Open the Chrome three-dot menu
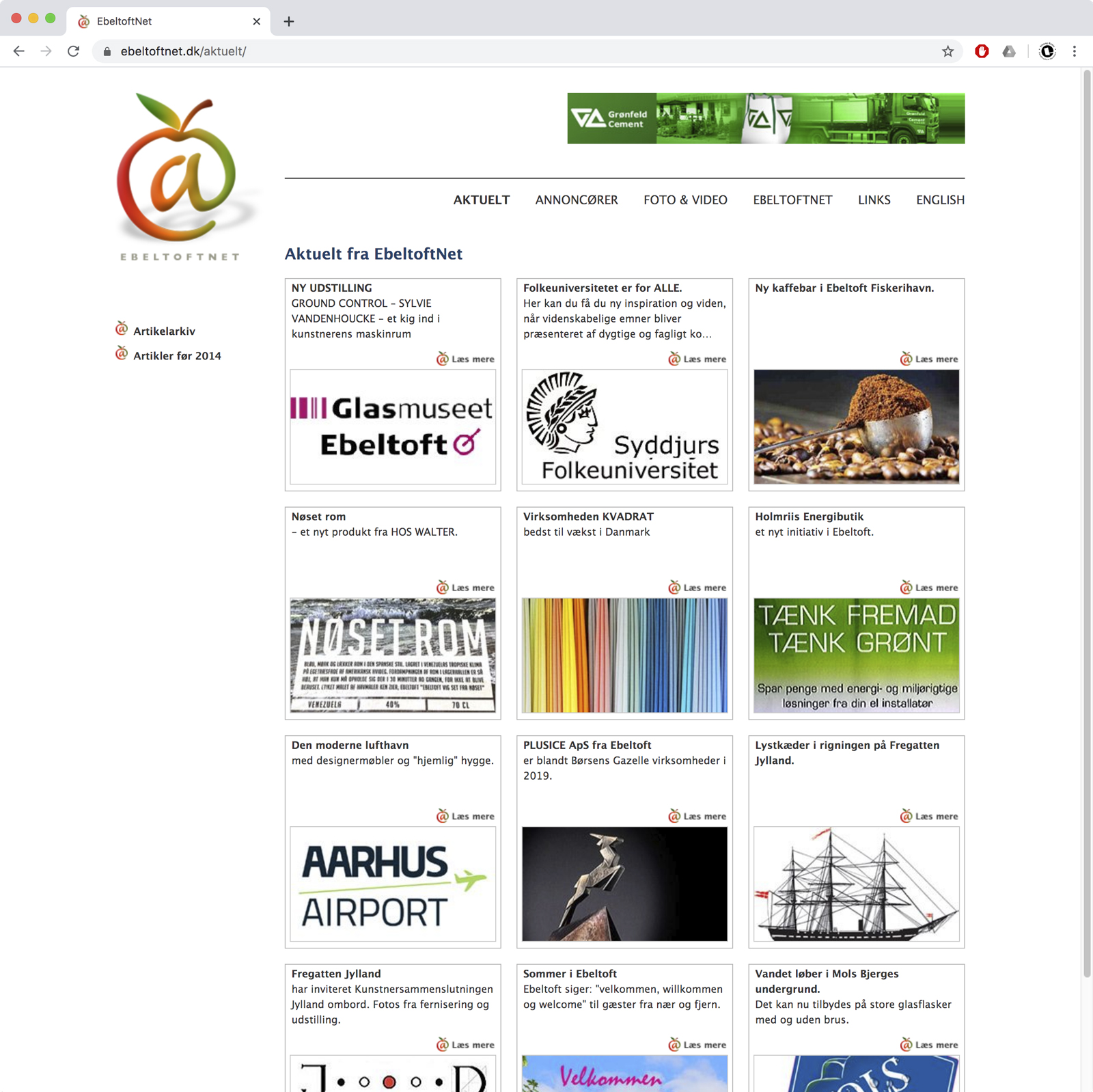Image resolution: width=1093 pixels, height=1092 pixels. [x=1075, y=51]
